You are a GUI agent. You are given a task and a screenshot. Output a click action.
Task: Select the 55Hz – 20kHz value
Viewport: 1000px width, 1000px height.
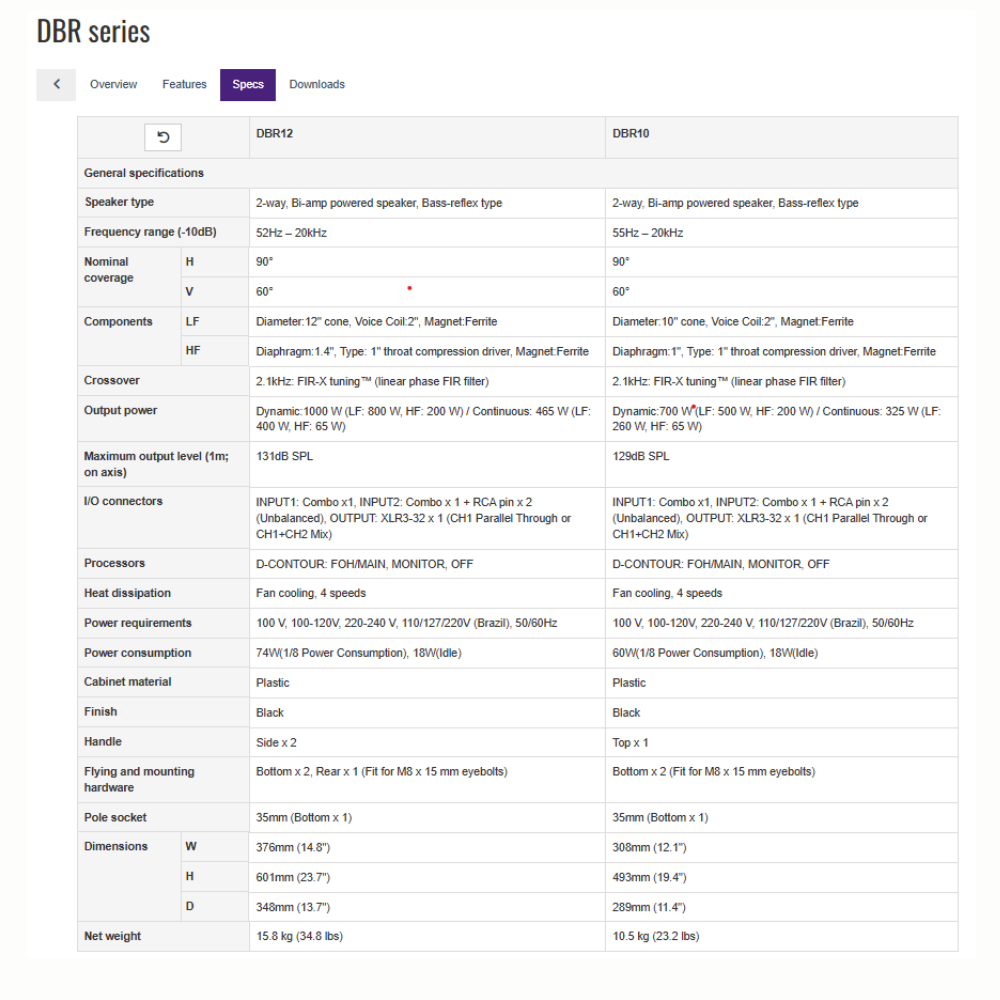coord(648,233)
